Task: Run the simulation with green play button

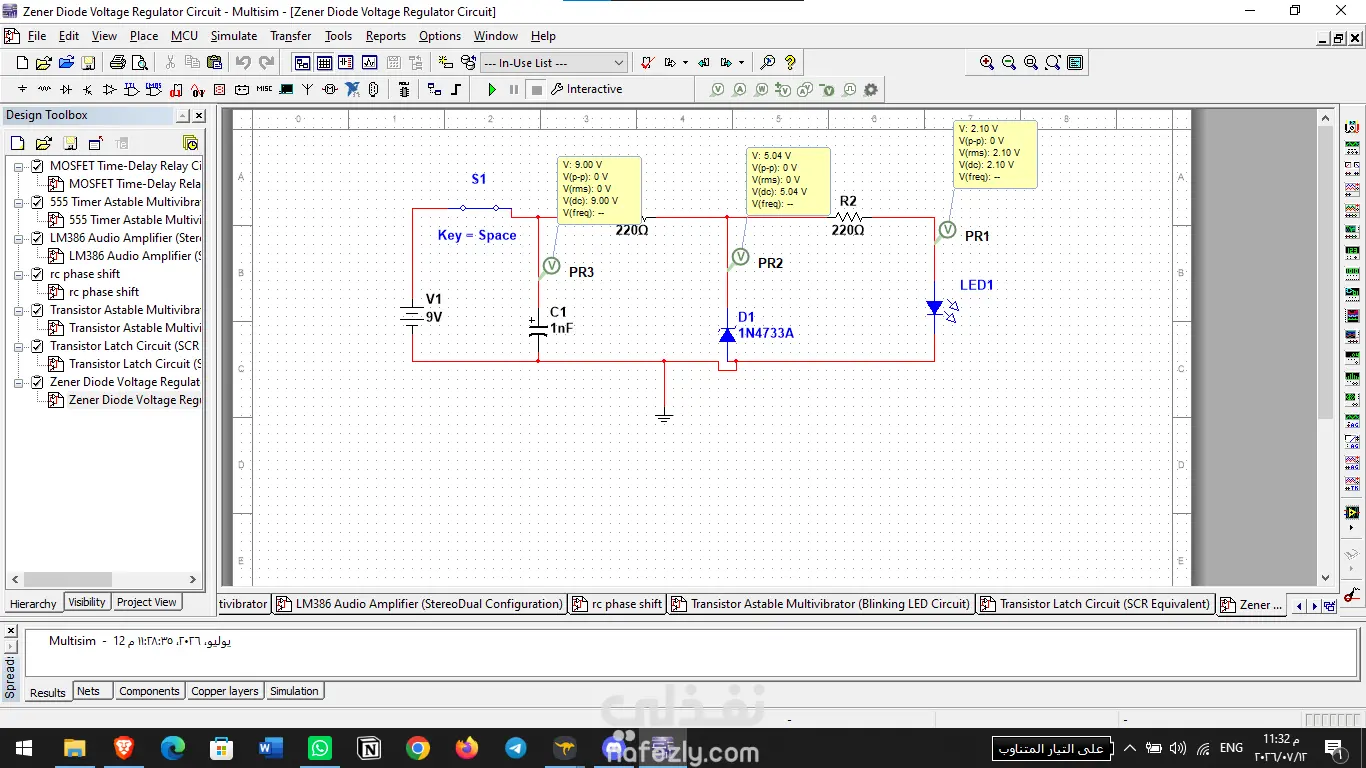Action: click(x=492, y=89)
